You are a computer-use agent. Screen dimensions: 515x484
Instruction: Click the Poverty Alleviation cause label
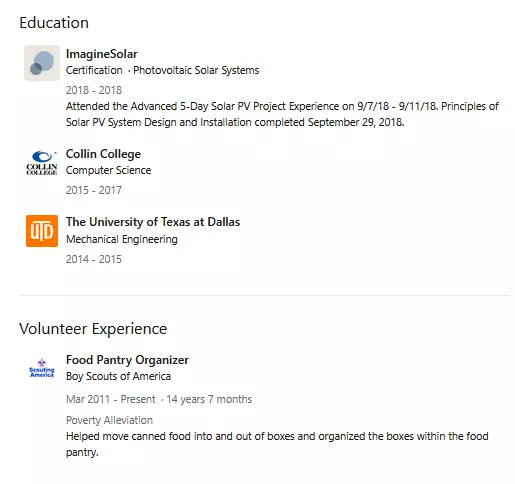[x=109, y=420]
